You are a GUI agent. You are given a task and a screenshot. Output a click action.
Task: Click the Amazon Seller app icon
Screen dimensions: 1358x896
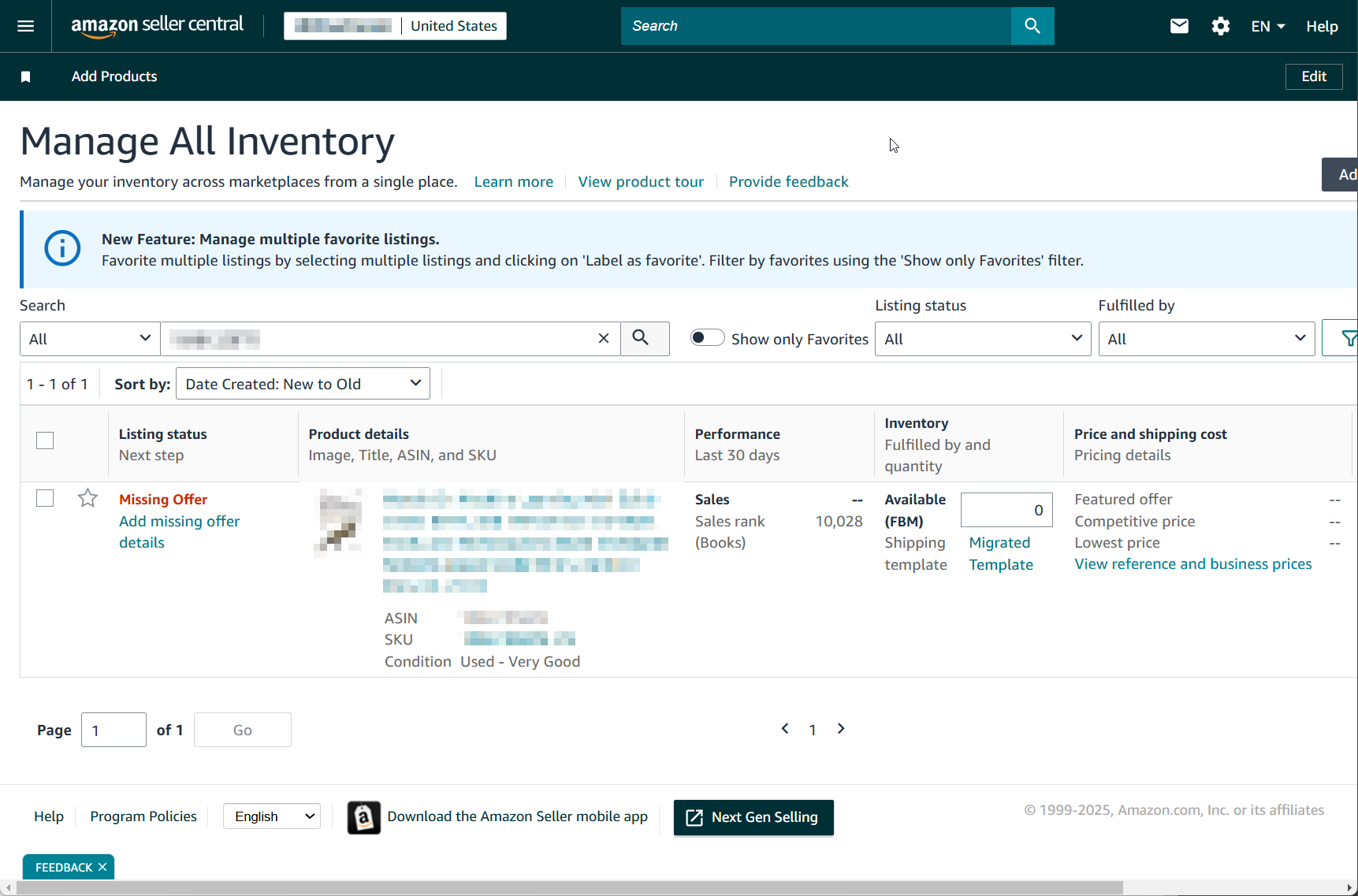tap(363, 817)
